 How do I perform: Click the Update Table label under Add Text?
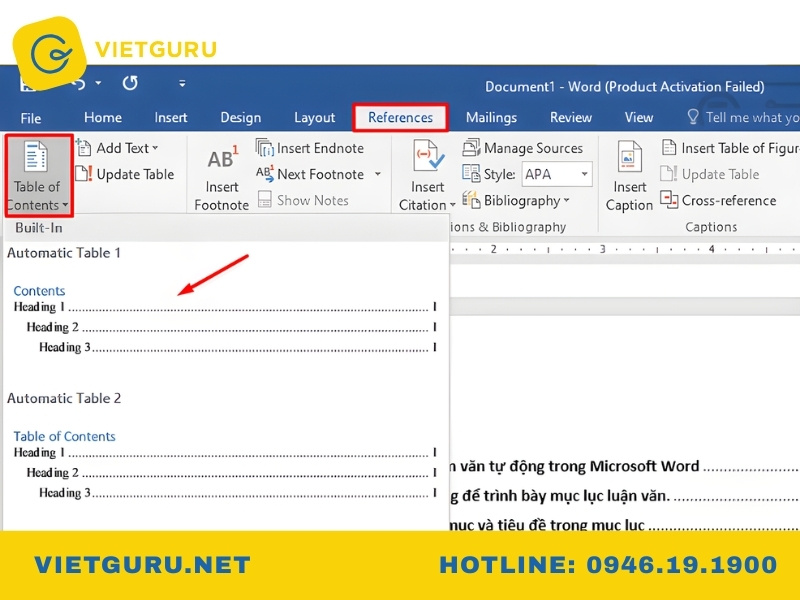point(135,174)
